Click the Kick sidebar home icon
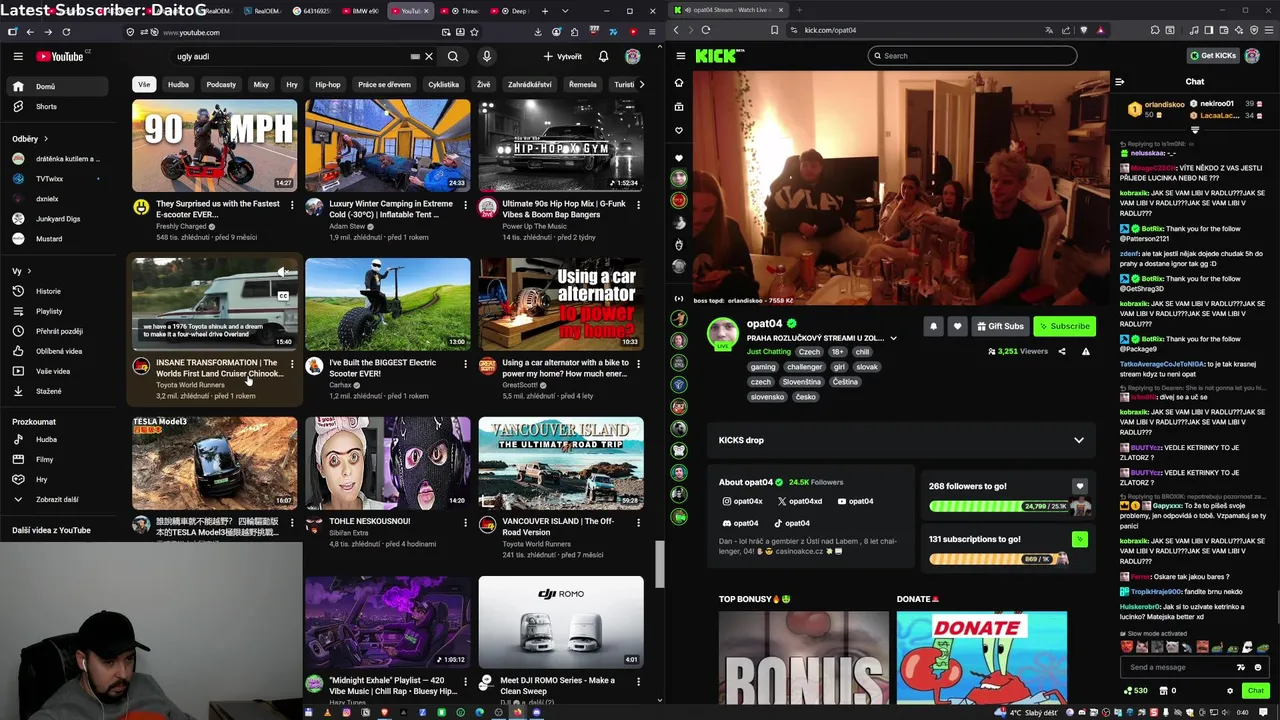The height and width of the screenshot is (720, 1280). 679,83
